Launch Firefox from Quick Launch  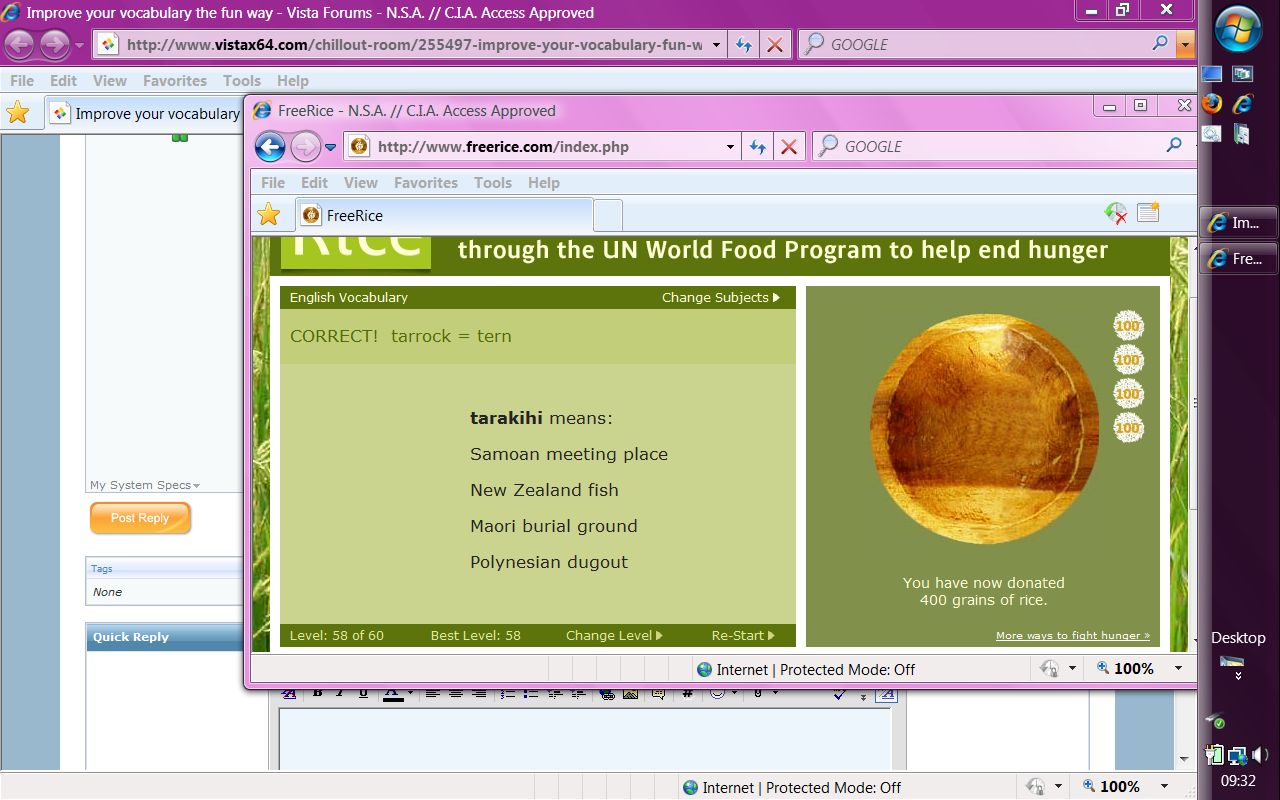[1212, 103]
